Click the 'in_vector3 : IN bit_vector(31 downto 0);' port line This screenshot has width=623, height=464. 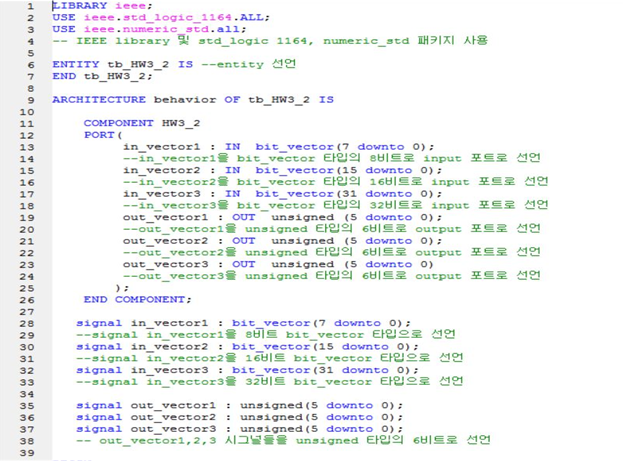282,194
